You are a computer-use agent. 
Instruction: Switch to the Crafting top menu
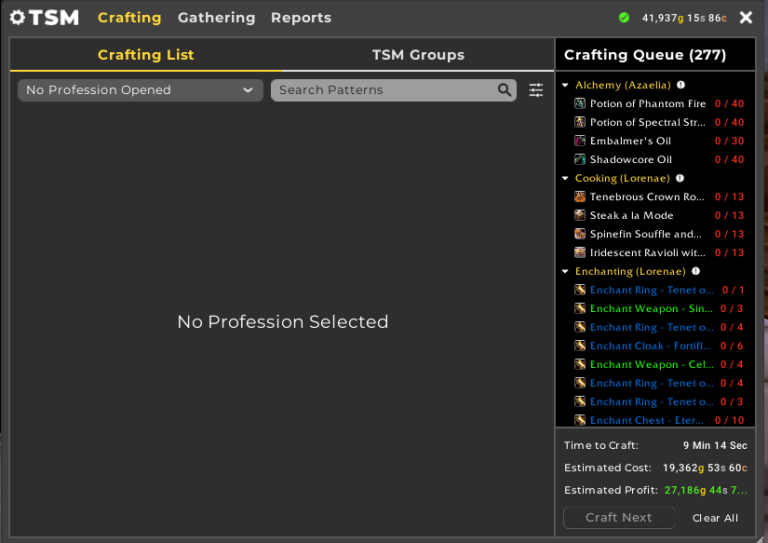tap(129, 18)
